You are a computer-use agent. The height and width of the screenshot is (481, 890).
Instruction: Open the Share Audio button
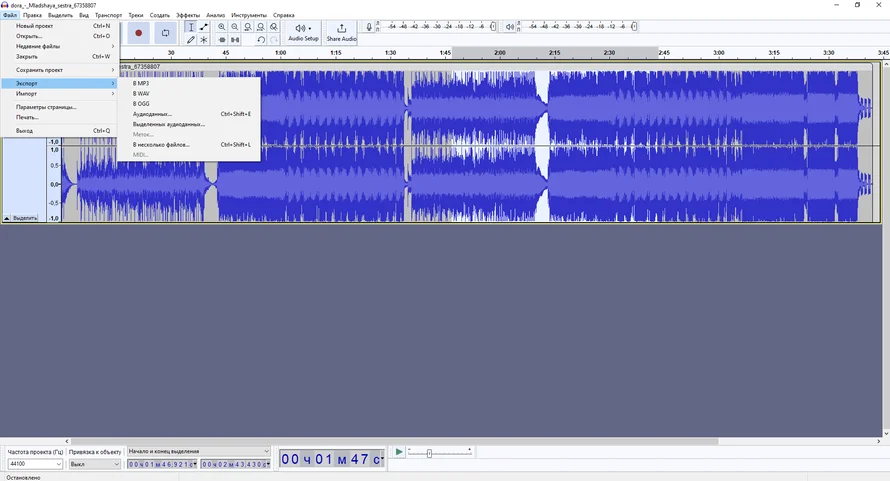pos(341,33)
